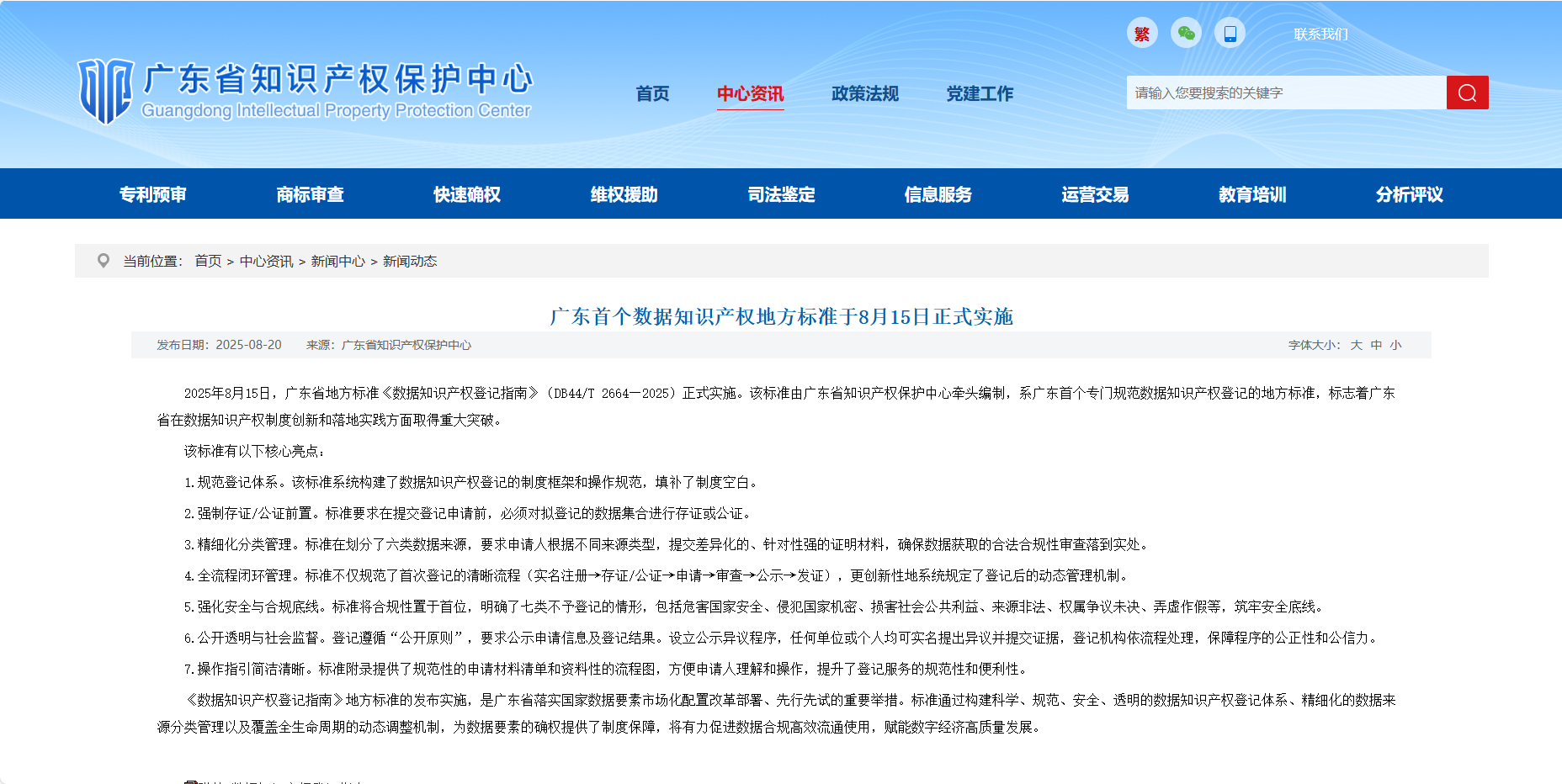Open the 中心资讯 navigation item
The width and height of the screenshot is (1562, 784).
[750, 93]
